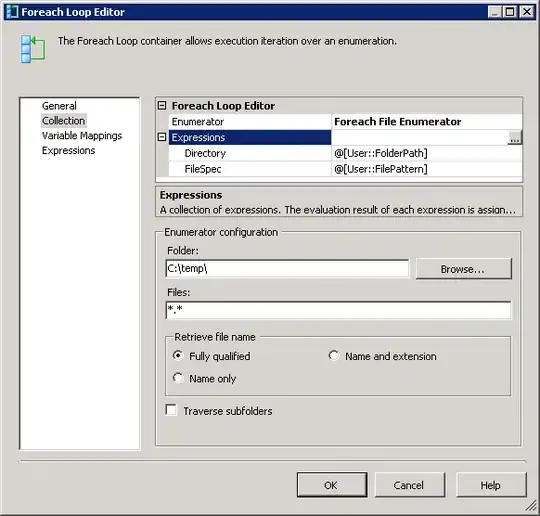Open the Enumerator value dropdown
Image resolution: width=540 pixels, height=516 pixels.
pyautogui.click(x=427, y=122)
